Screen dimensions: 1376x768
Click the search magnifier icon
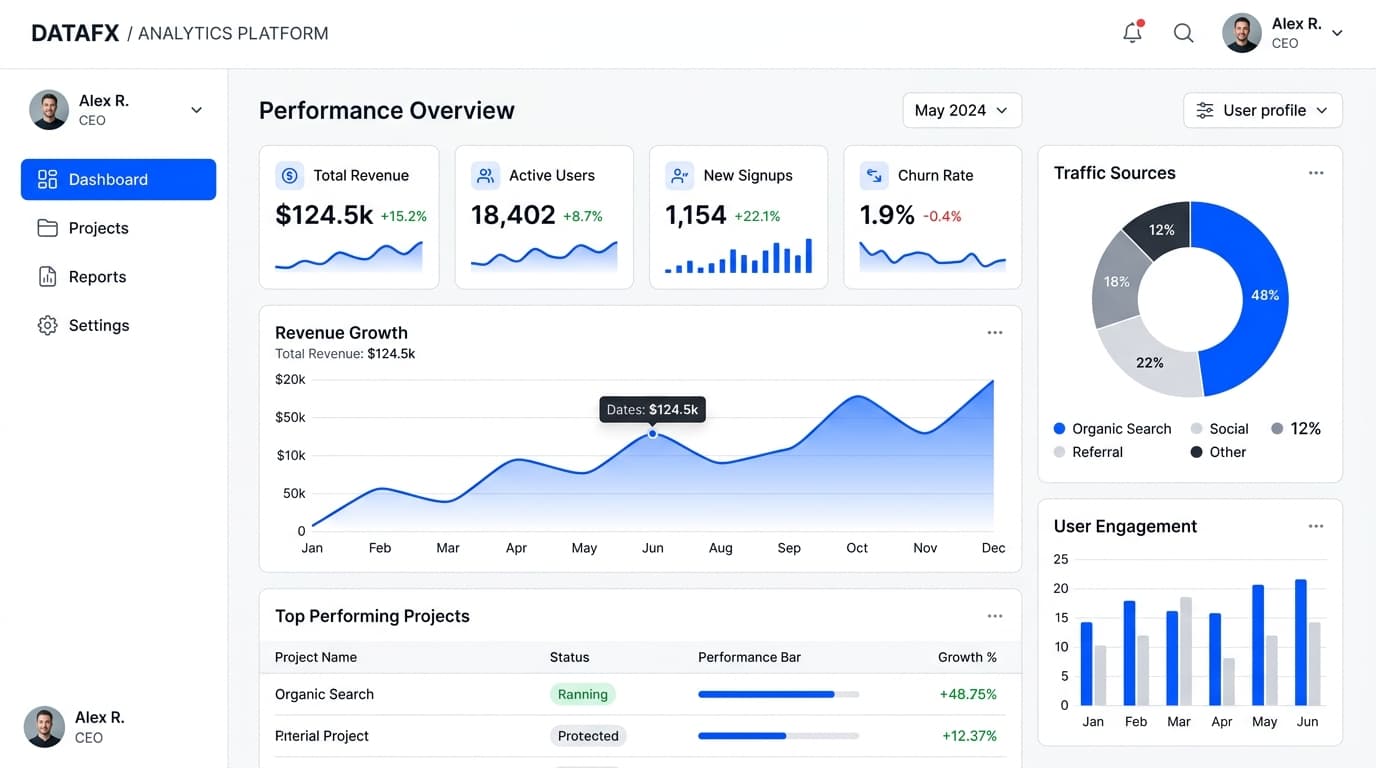coord(1183,33)
